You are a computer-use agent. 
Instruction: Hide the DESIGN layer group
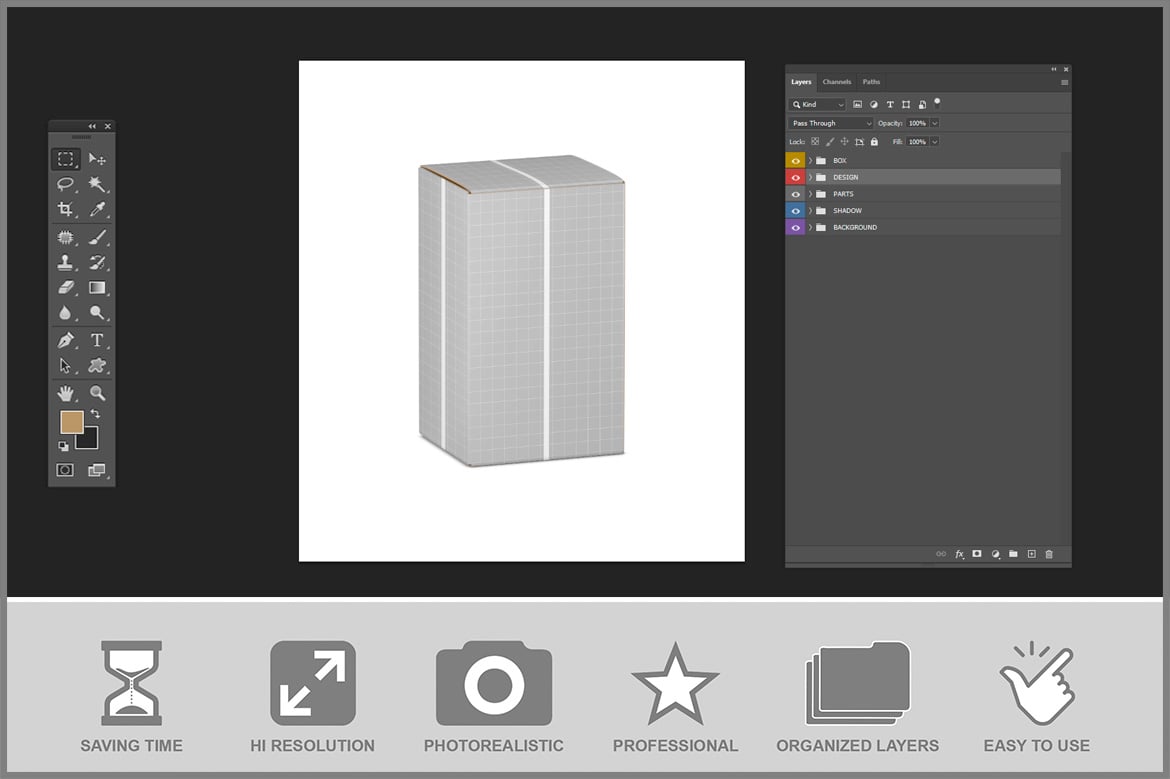click(x=795, y=178)
